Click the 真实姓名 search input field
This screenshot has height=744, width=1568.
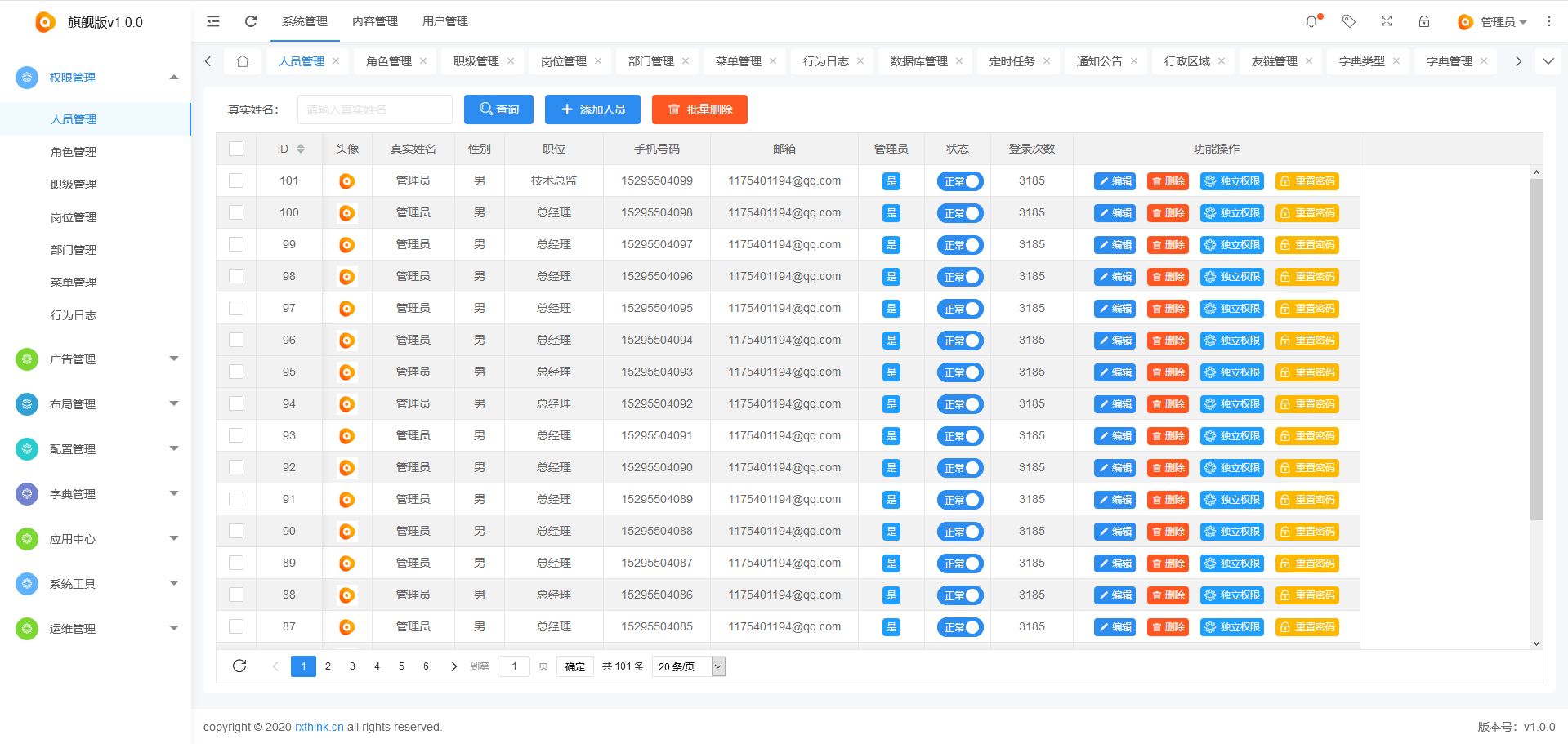point(375,109)
